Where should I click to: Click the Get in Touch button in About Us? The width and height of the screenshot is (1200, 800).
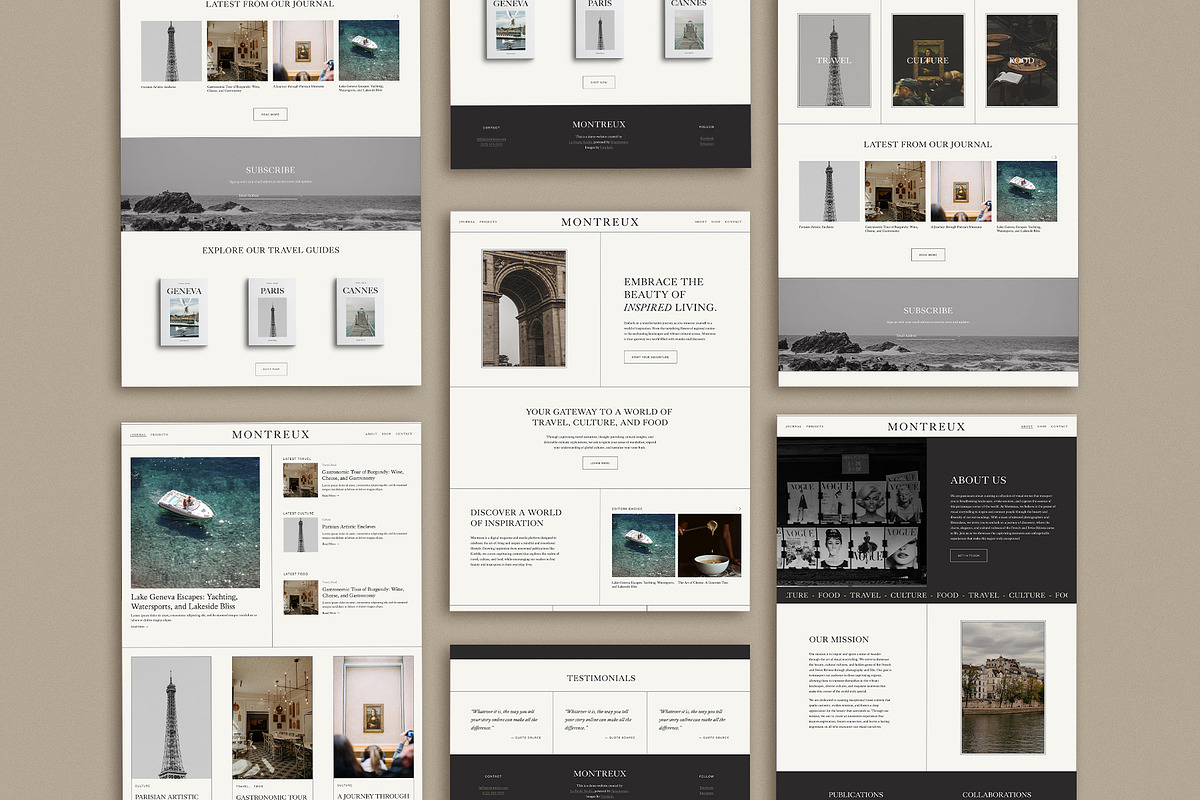click(x=968, y=555)
